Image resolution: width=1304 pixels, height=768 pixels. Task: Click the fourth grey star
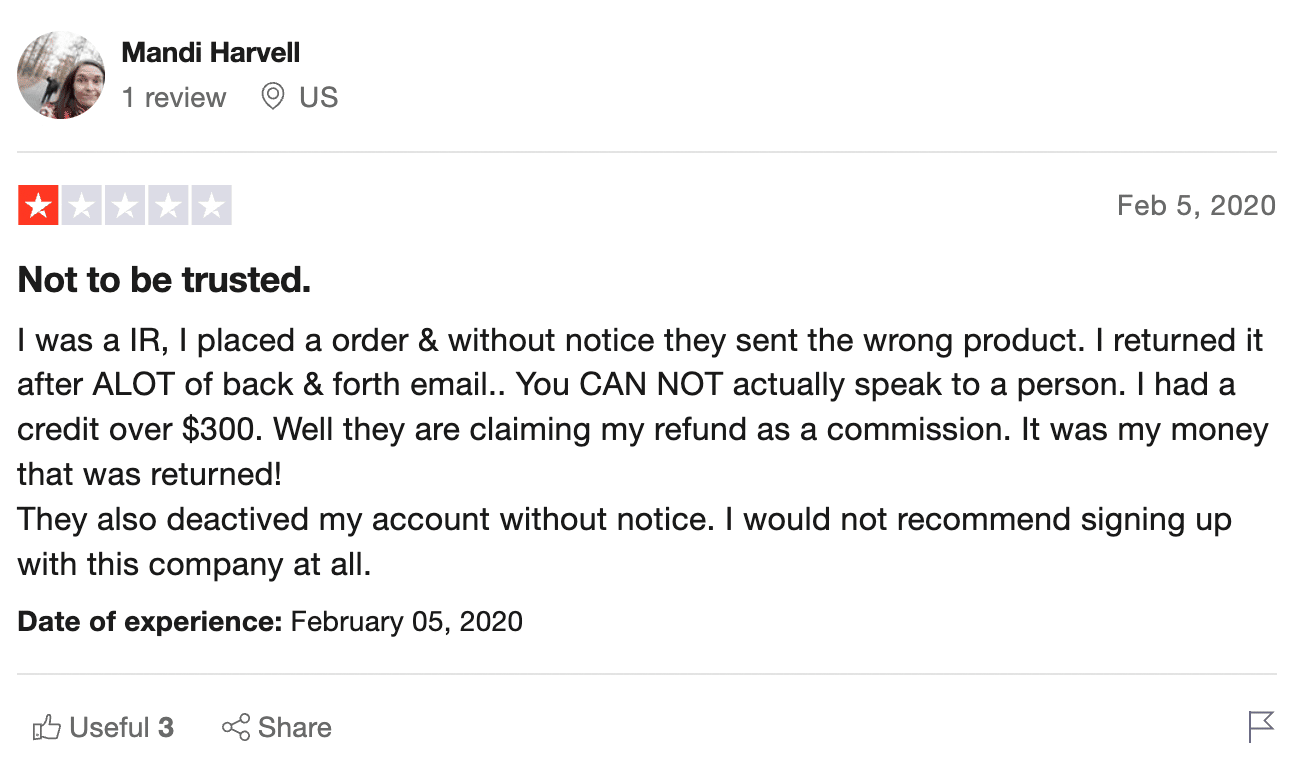click(168, 205)
